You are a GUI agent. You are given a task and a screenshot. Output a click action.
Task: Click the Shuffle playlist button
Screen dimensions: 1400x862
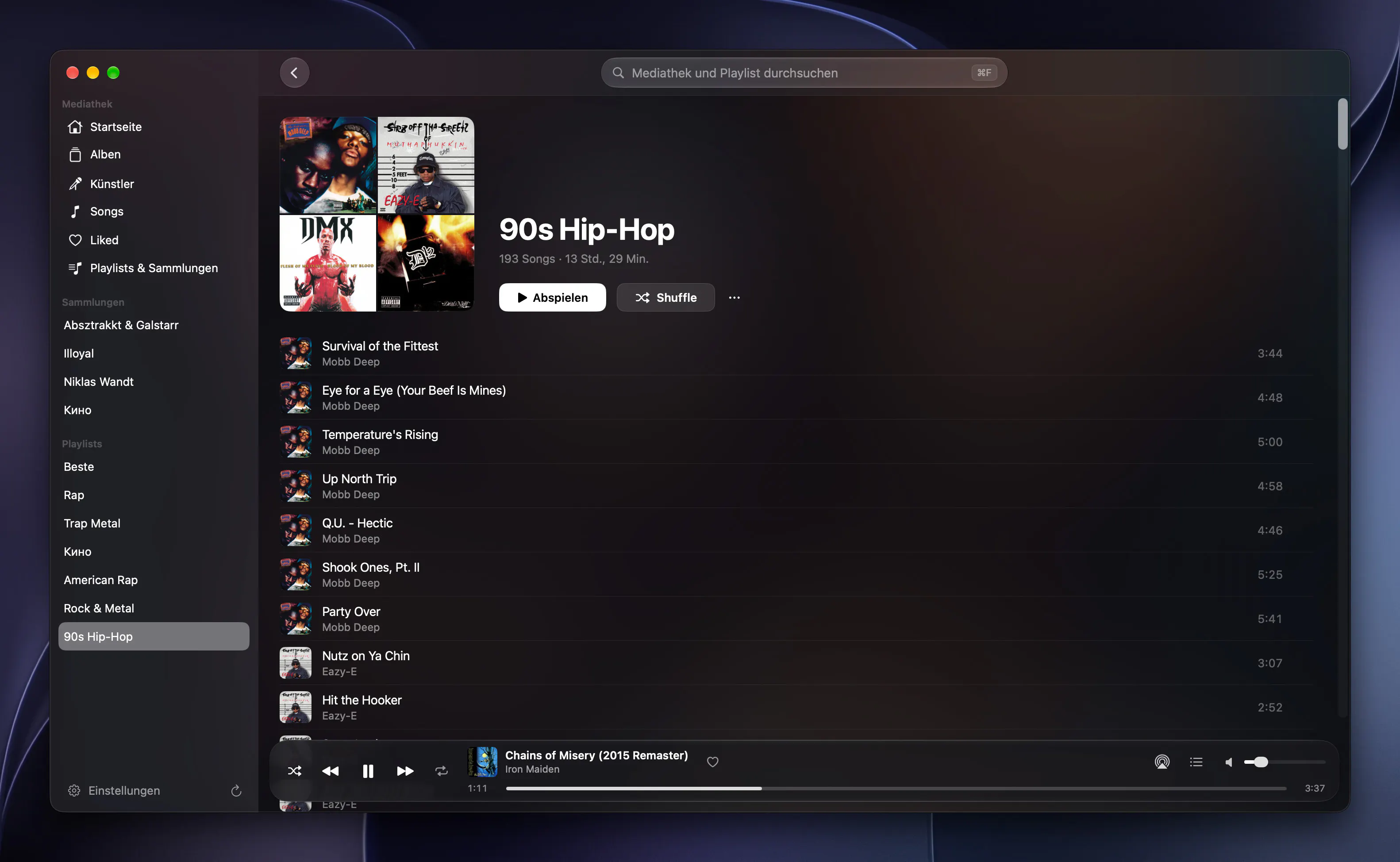(x=665, y=298)
